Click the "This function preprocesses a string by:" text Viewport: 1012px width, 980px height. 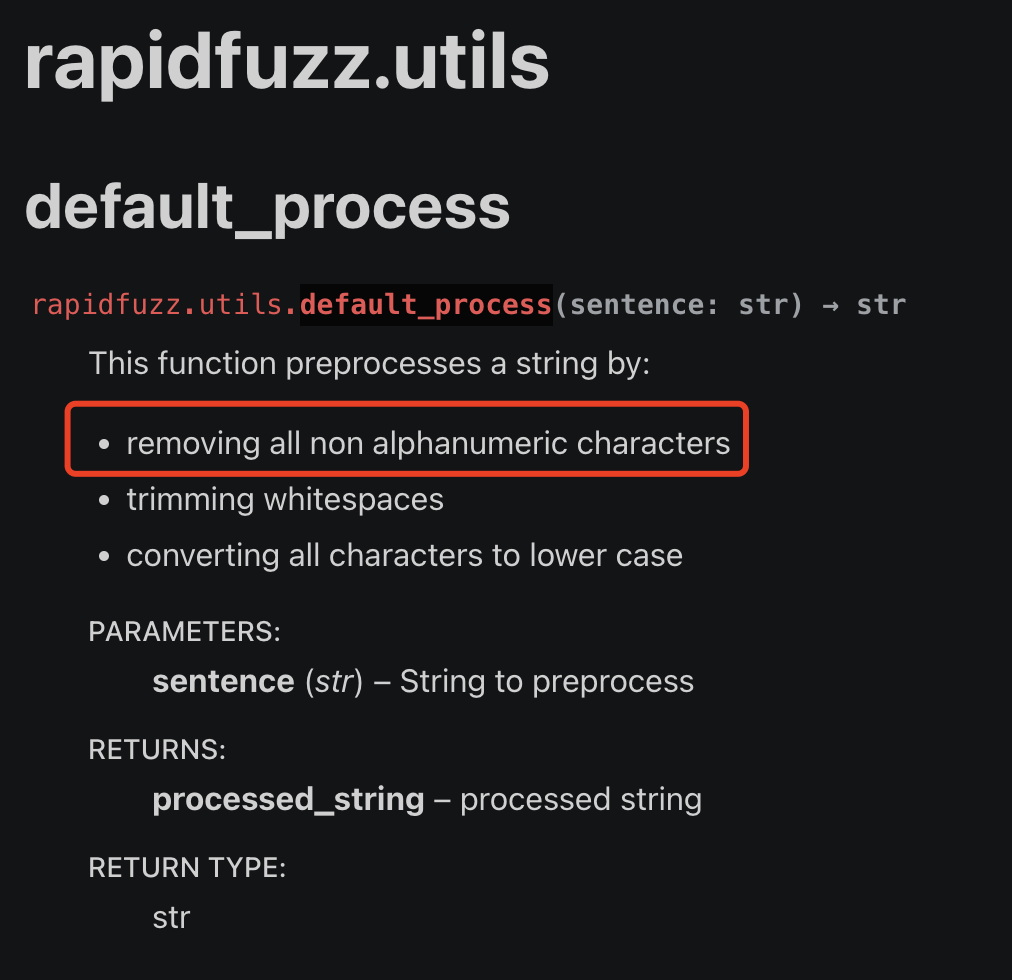pos(369,363)
